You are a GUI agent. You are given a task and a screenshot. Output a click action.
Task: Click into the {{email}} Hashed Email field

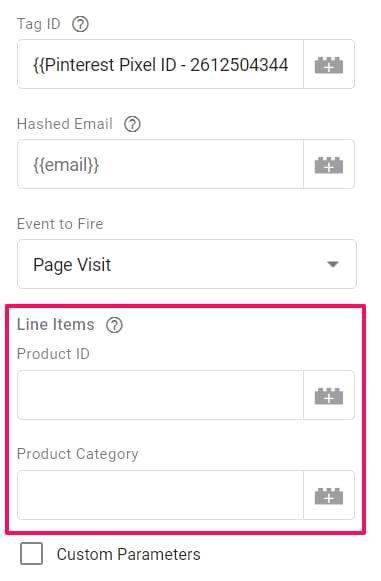click(x=160, y=164)
